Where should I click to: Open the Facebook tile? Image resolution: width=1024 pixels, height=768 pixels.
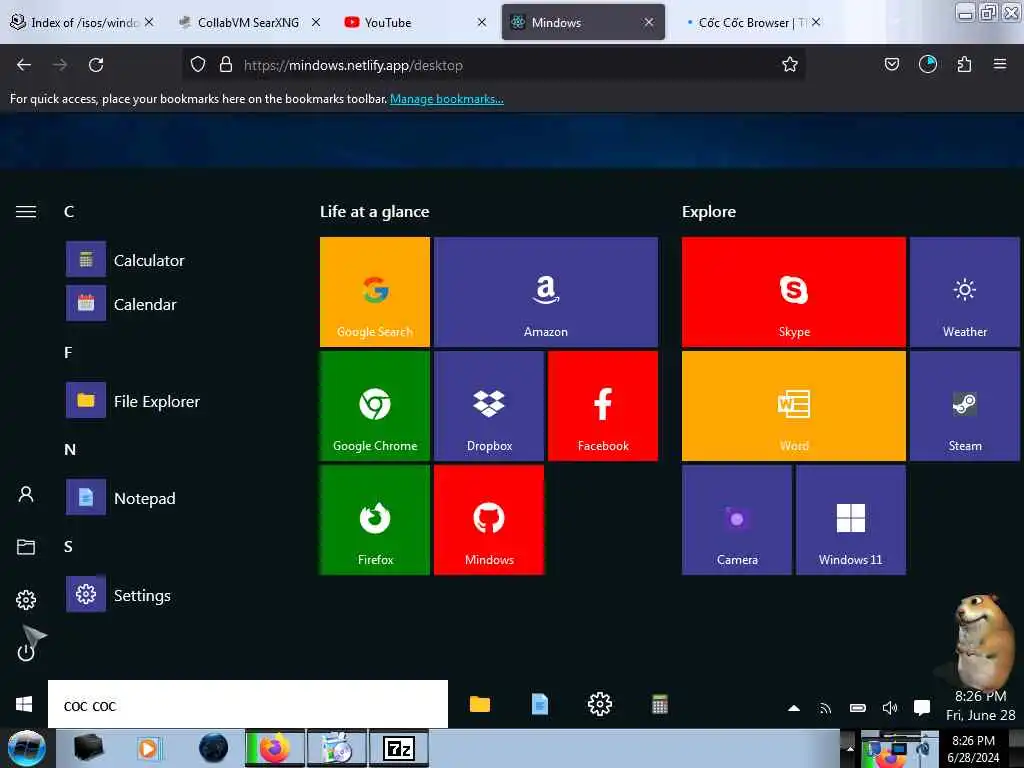[603, 406]
